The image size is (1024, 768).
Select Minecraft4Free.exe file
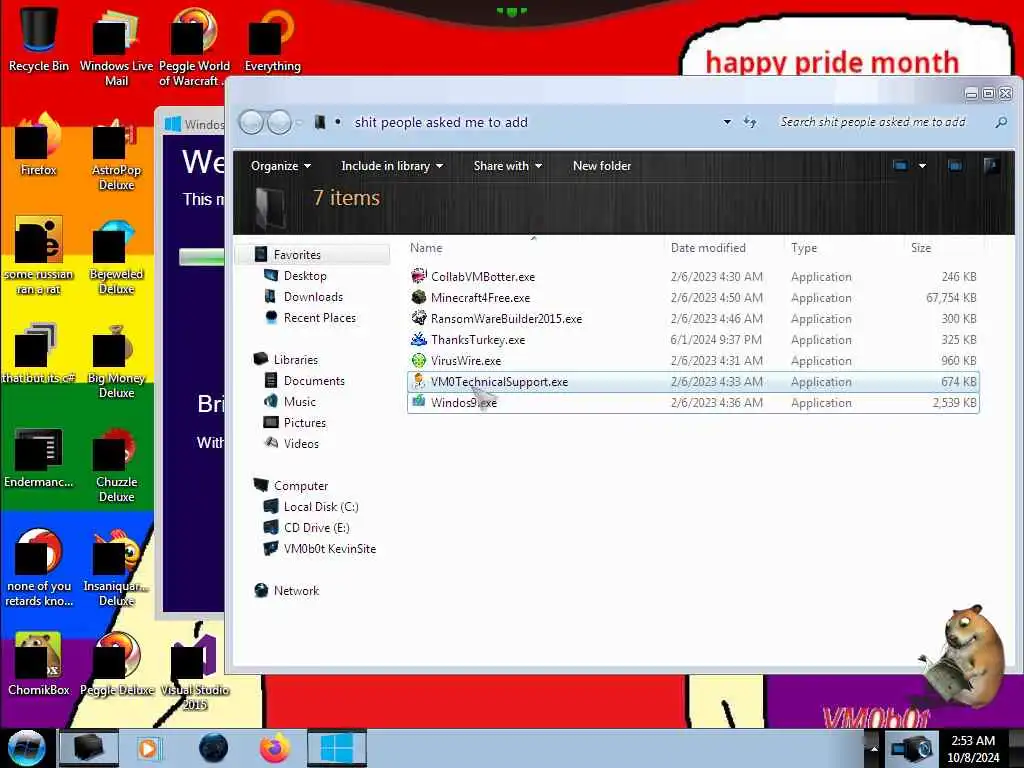(x=693, y=298)
